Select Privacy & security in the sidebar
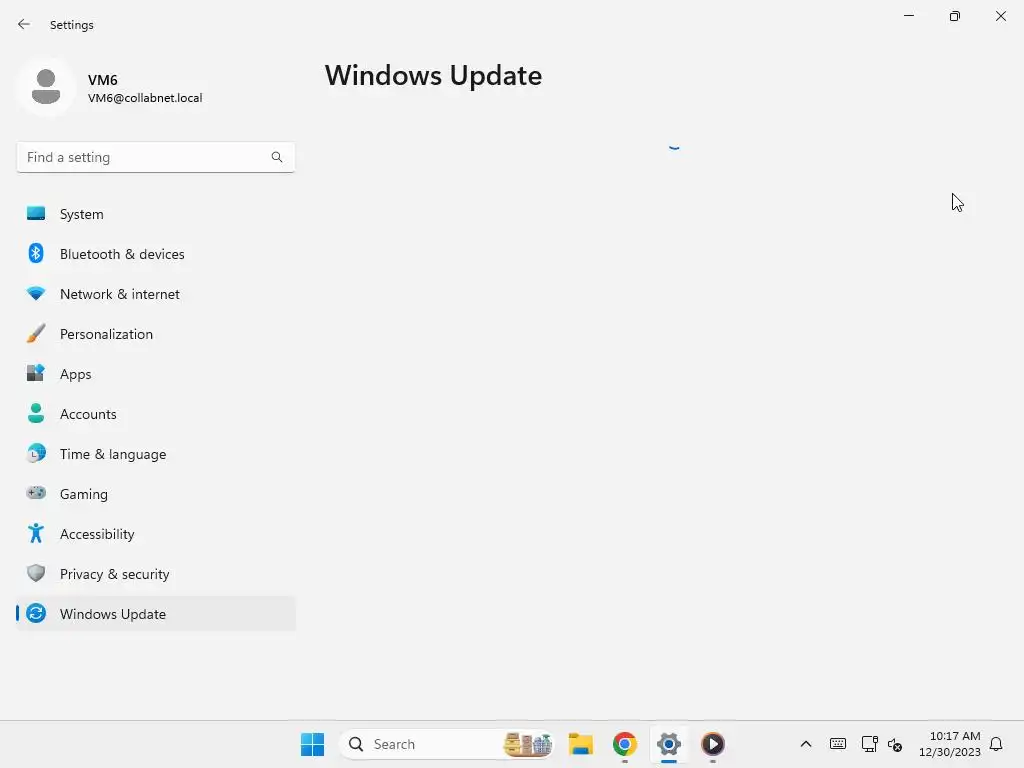The image size is (1024, 768). 155,574
